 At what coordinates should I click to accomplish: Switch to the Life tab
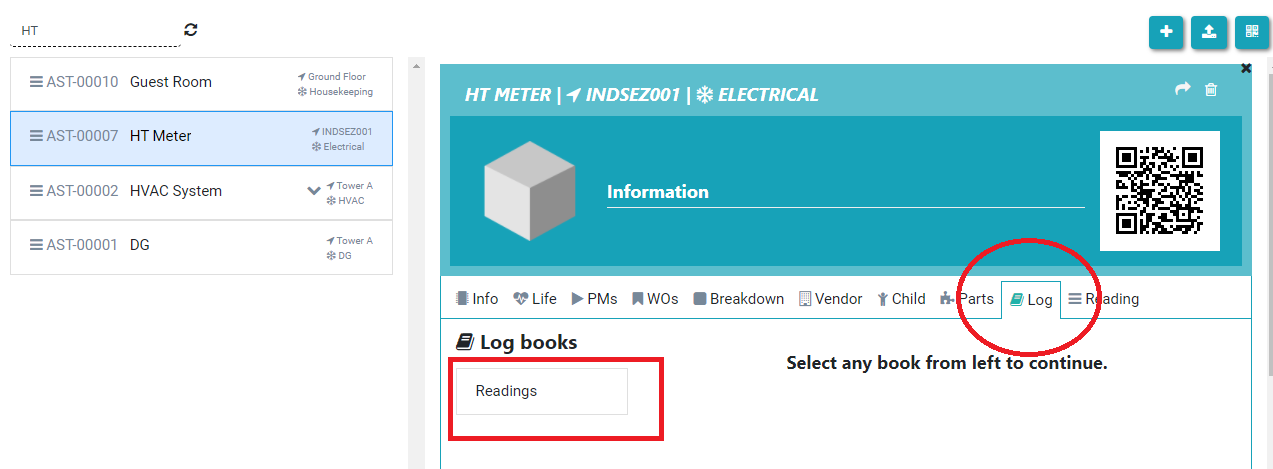pos(535,299)
